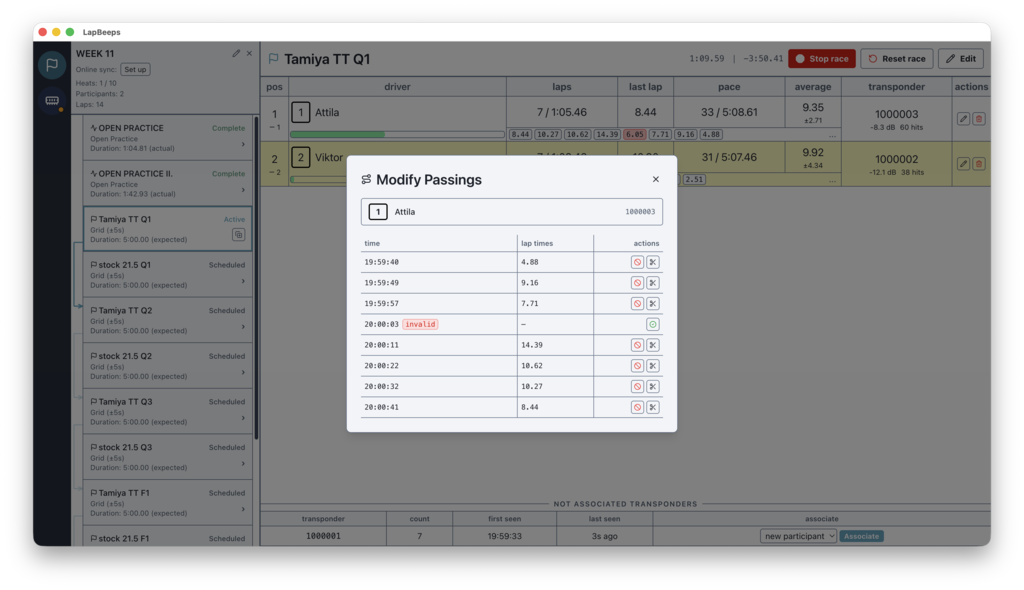1024x590 pixels.
Task: Close the Modify Passings dialog
Action: (656, 180)
